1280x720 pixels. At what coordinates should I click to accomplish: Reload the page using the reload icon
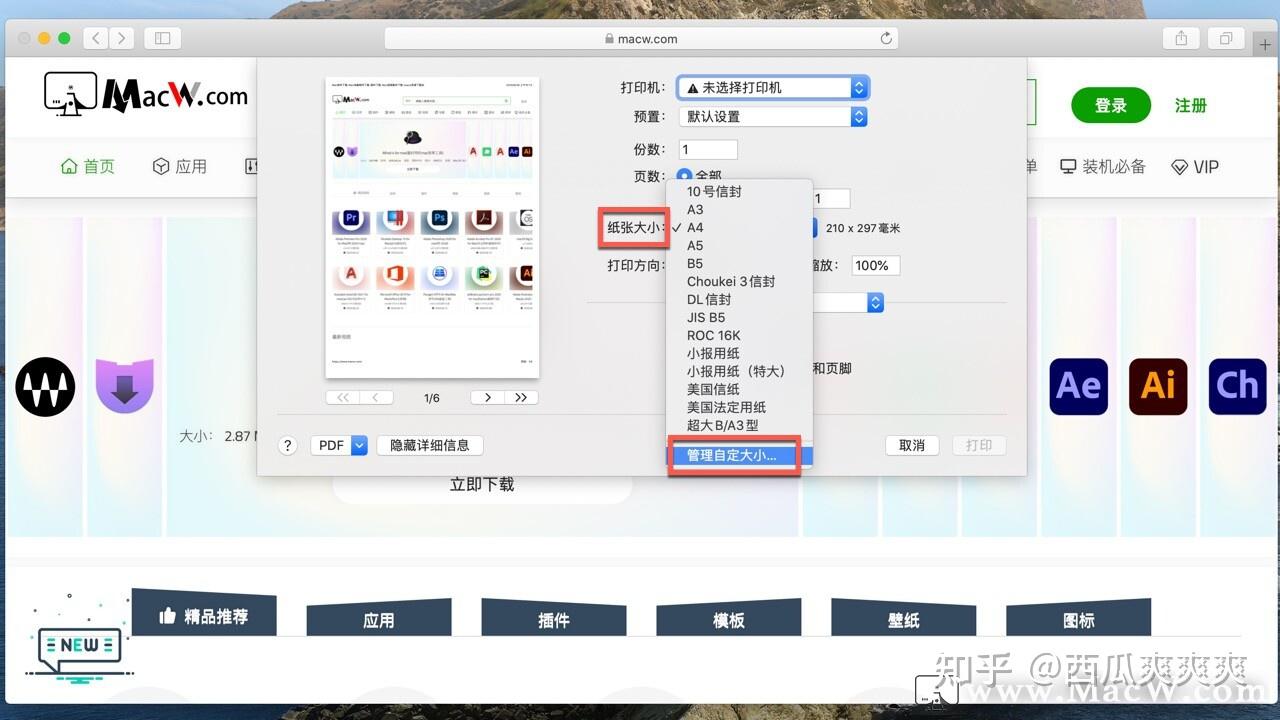point(886,37)
